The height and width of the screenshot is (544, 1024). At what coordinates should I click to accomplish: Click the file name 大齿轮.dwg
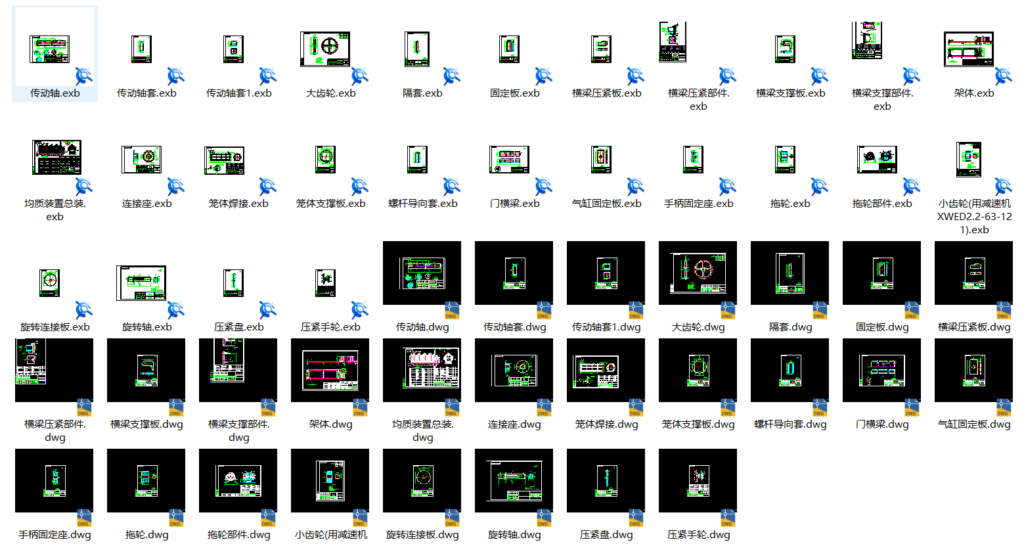coord(698,327)
